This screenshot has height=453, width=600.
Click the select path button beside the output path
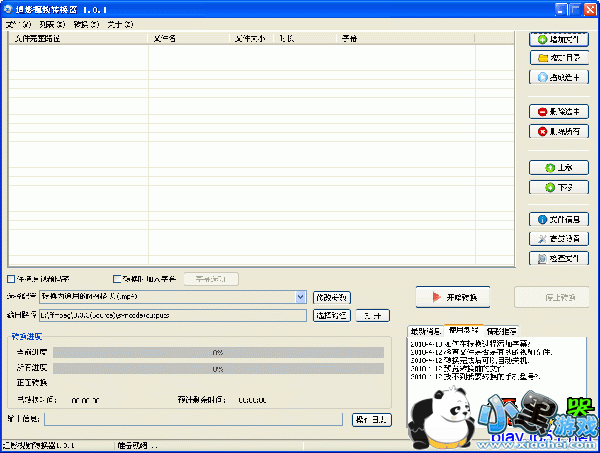[x=331, y=315]
